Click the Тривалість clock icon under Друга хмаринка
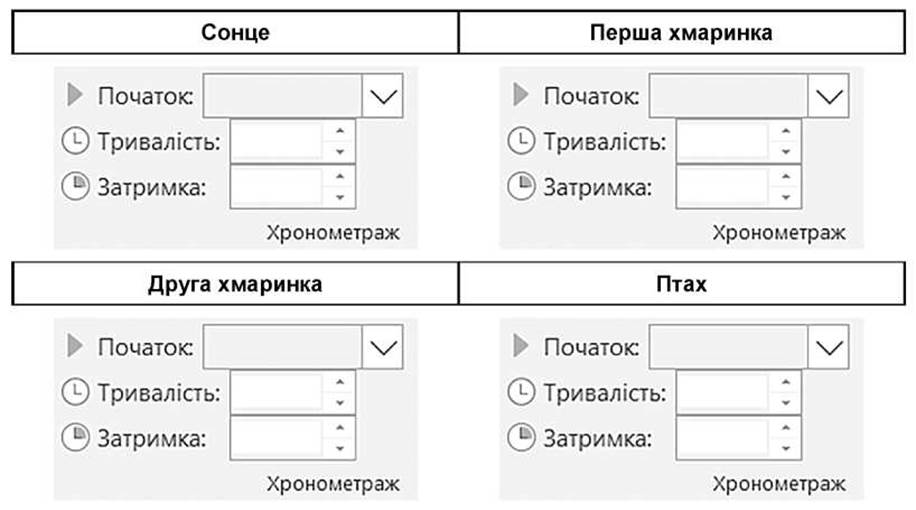The image size is (916, 510). tap(75, 392)
